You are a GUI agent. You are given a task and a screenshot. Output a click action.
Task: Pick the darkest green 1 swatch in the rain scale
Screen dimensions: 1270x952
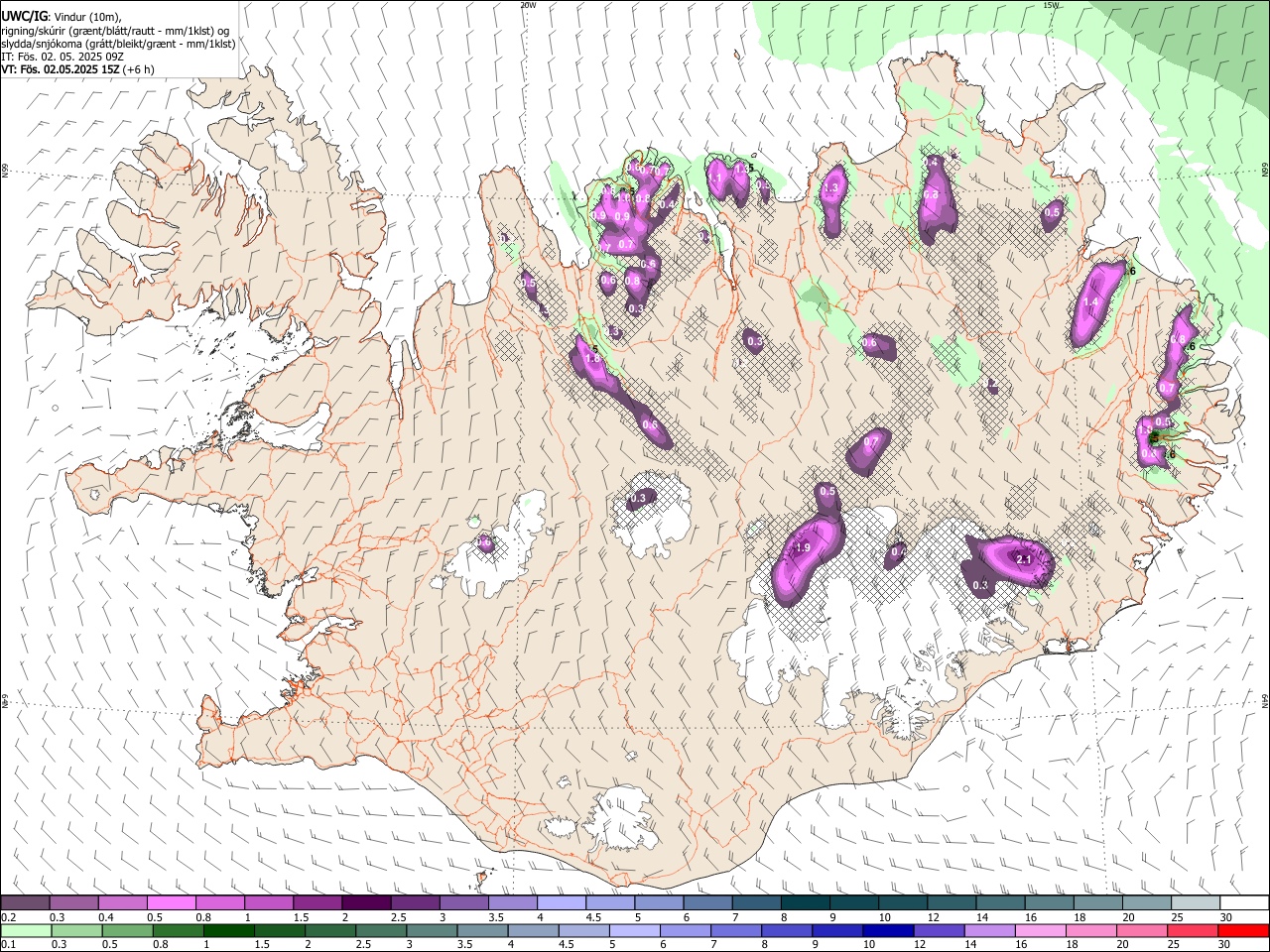(x=228, y=931)
